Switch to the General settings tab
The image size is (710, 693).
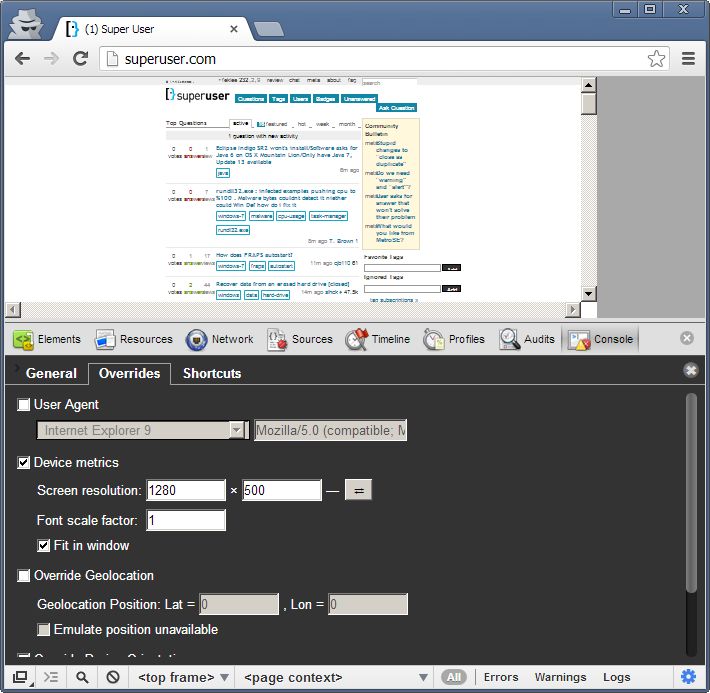51,373
